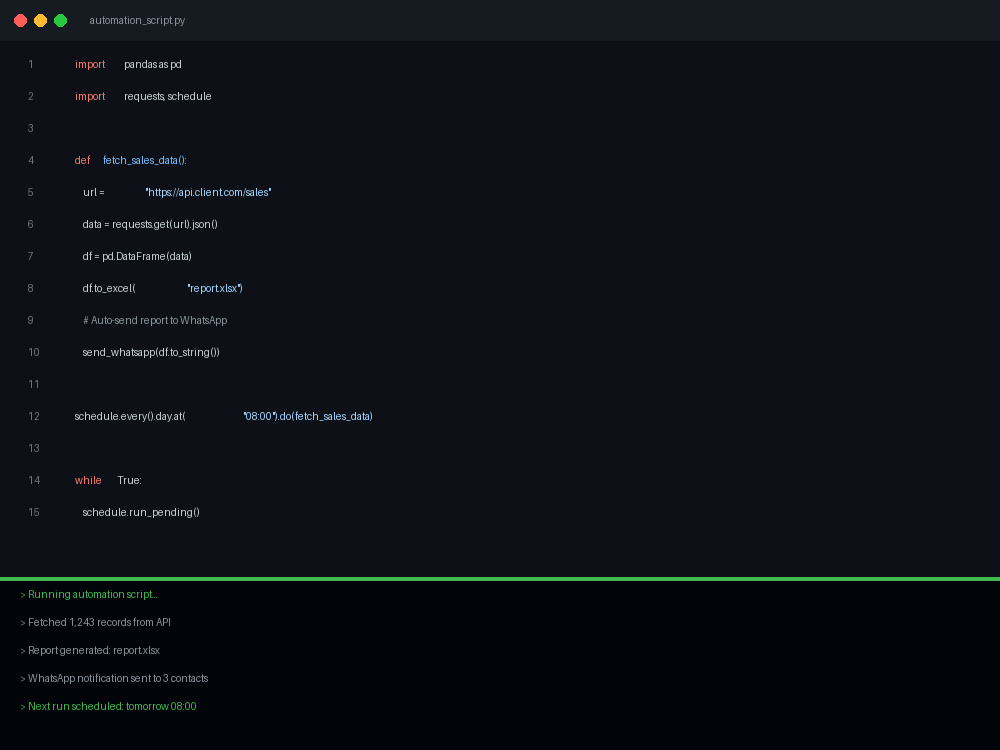Click the 'WhatsApp notification sent to 3 contacts' line
Screen dimensions: 1000x750
point(114,679)
